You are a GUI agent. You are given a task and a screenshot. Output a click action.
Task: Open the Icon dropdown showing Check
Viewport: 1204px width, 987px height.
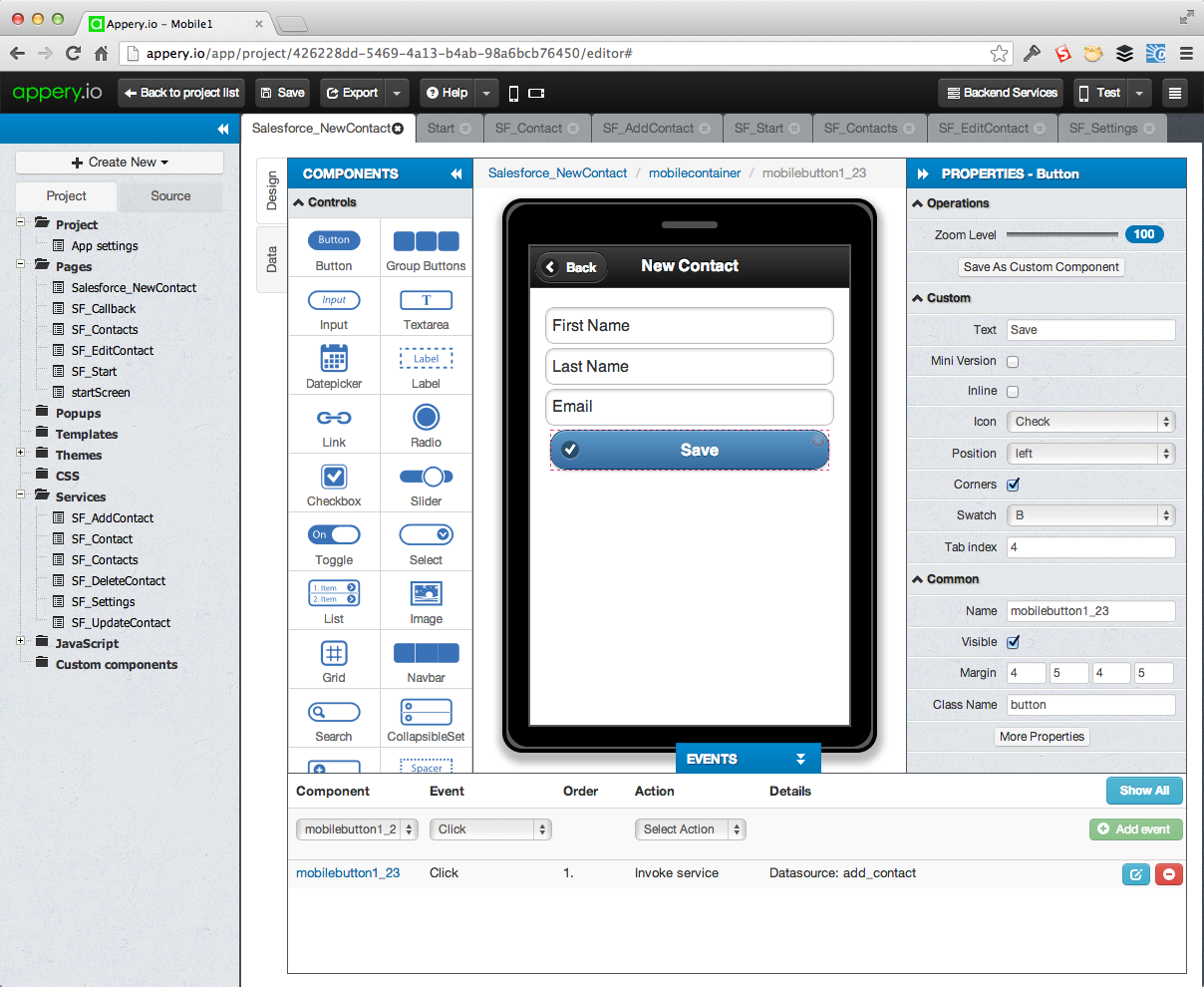[x=1090, y=422]
